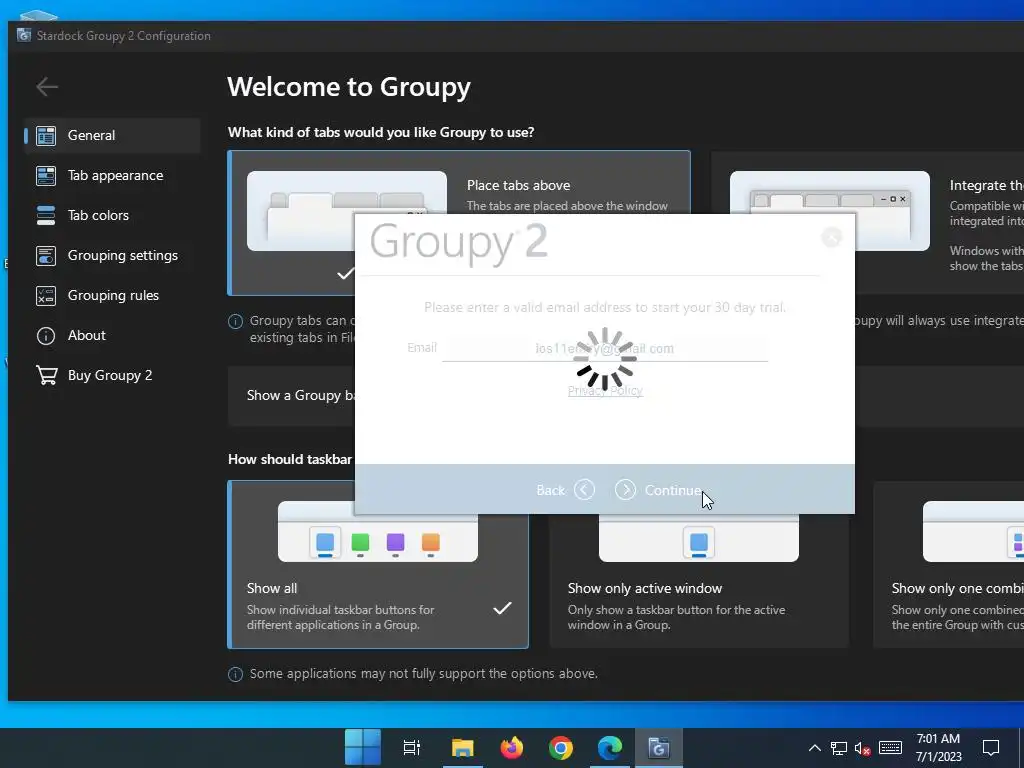1024x768 pixels.
Task: Click the About info icon
Action: [x=46, y=336]
